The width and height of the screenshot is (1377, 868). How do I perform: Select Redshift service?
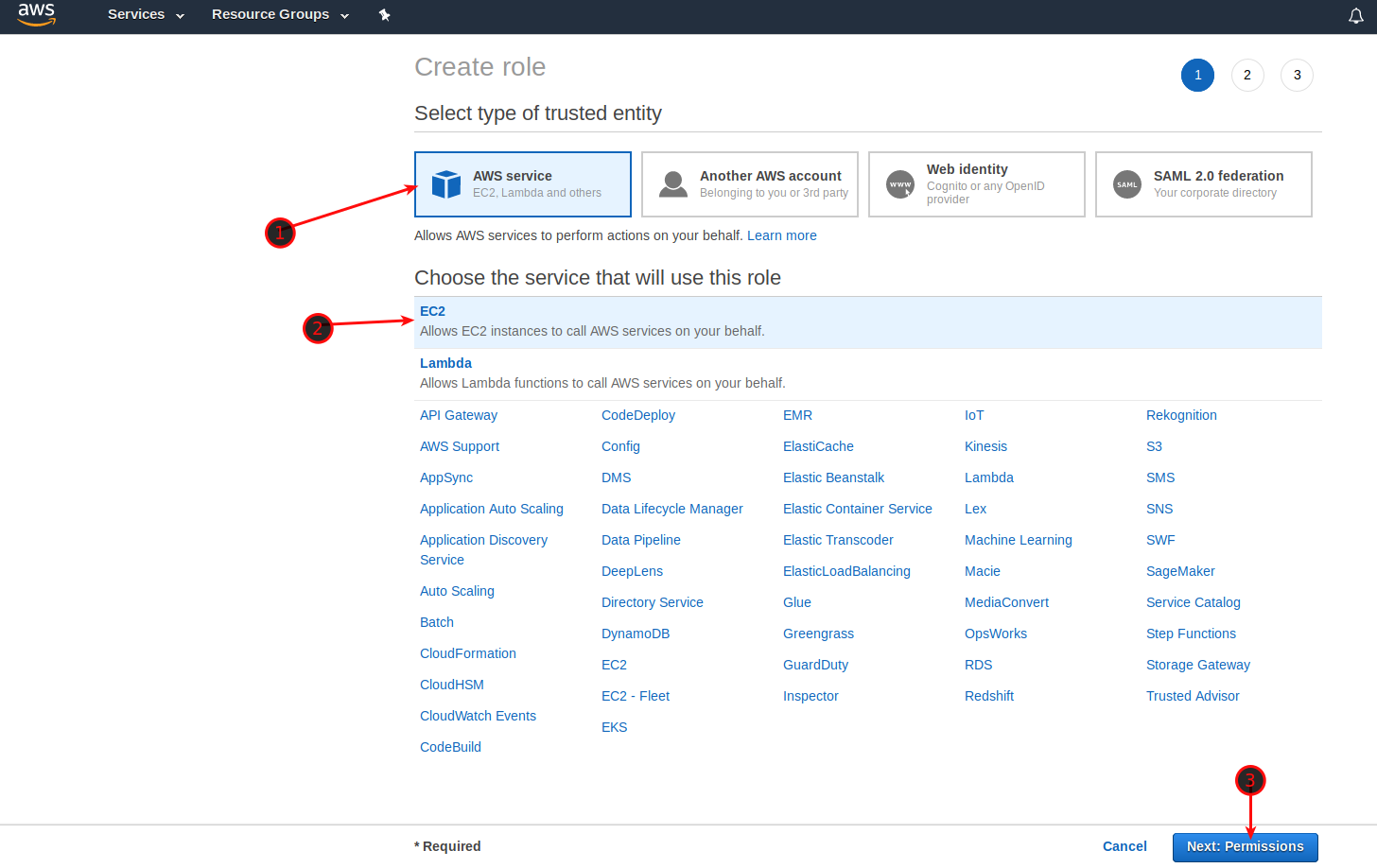click(989, 696)
